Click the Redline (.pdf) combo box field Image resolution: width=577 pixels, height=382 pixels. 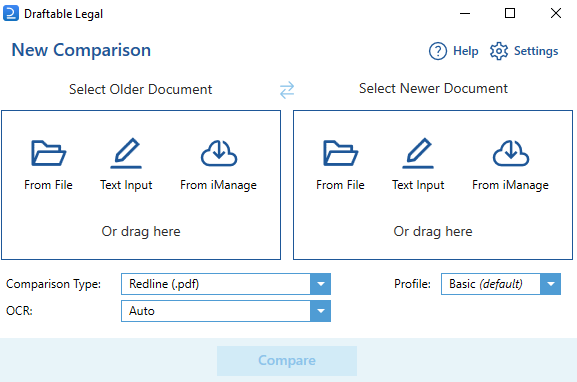coord(226,284)
